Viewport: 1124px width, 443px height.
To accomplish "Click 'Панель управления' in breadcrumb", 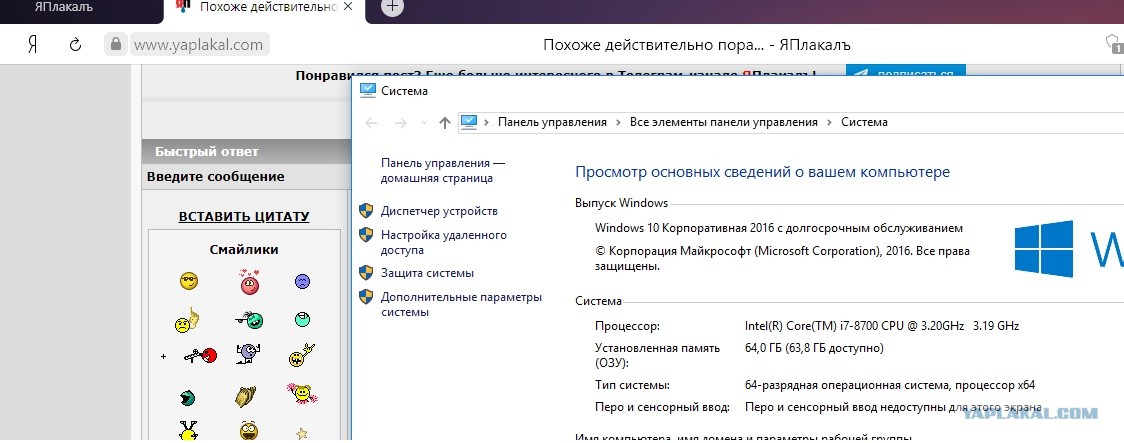I will (x=552, y=122).
